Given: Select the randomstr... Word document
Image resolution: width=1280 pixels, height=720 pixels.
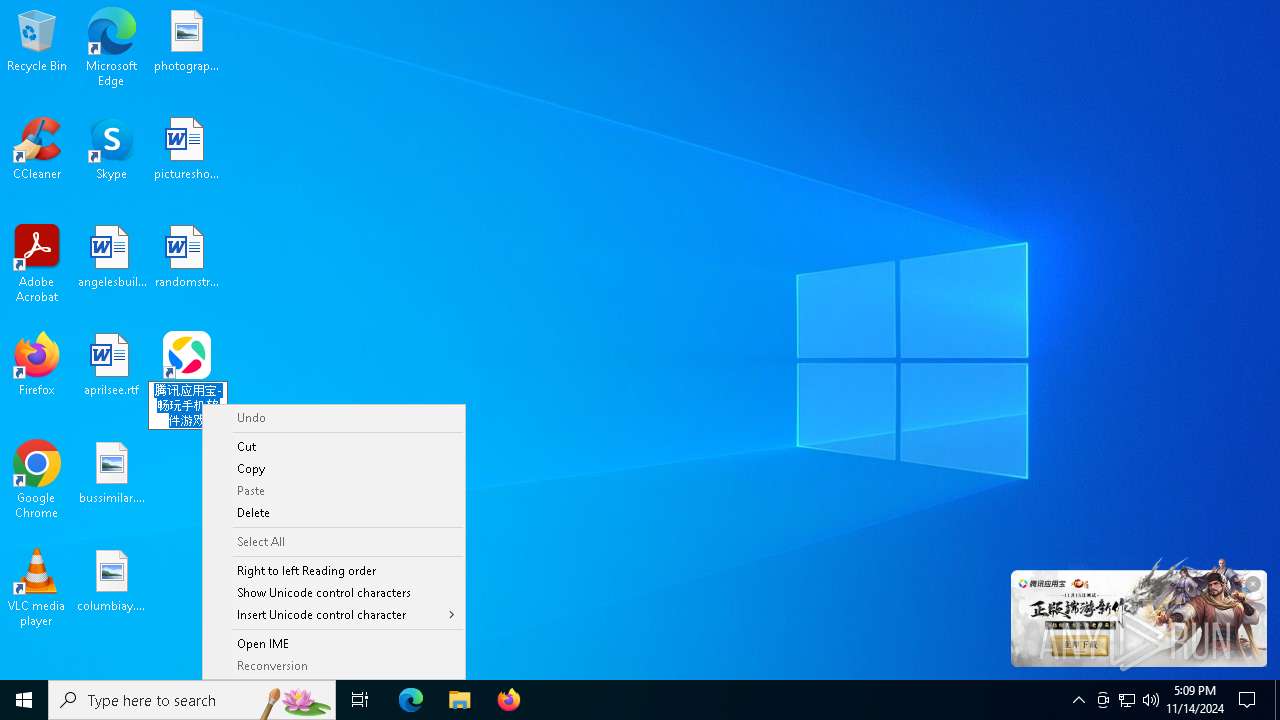Looking at the screenshot, I should pyautogui.click(x=186, y=258).
